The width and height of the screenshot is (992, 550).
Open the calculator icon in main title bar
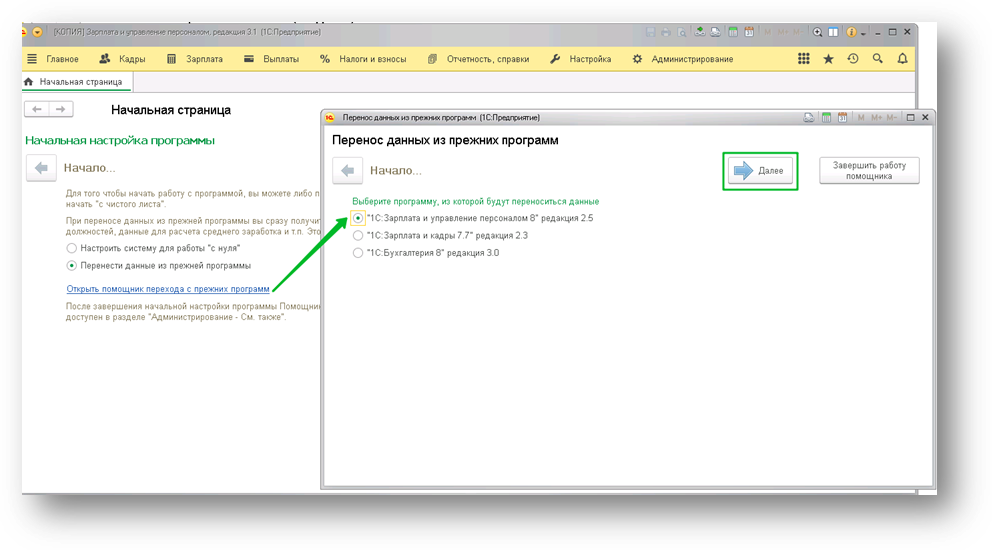(733, 32)
